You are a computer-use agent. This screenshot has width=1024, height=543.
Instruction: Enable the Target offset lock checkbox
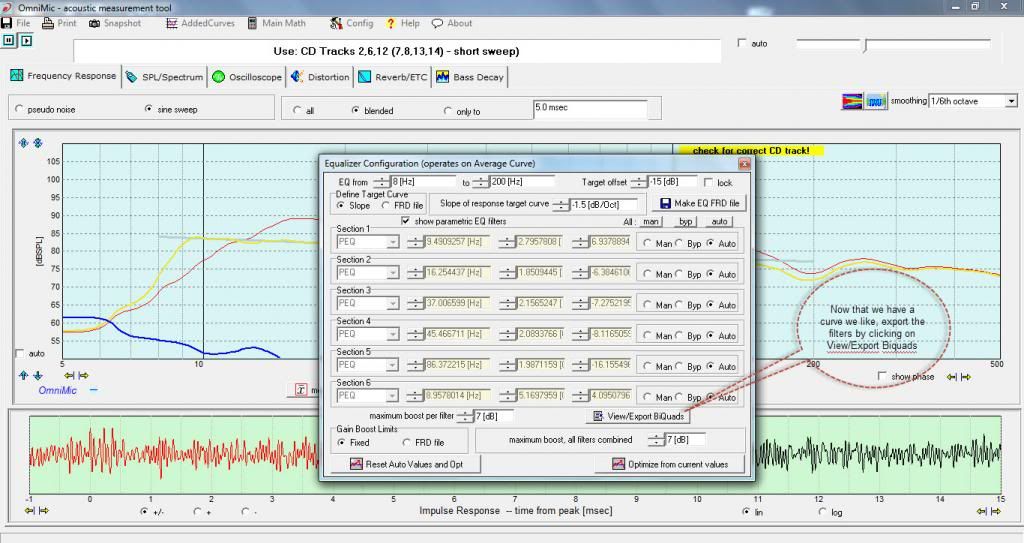click(709, 182)
